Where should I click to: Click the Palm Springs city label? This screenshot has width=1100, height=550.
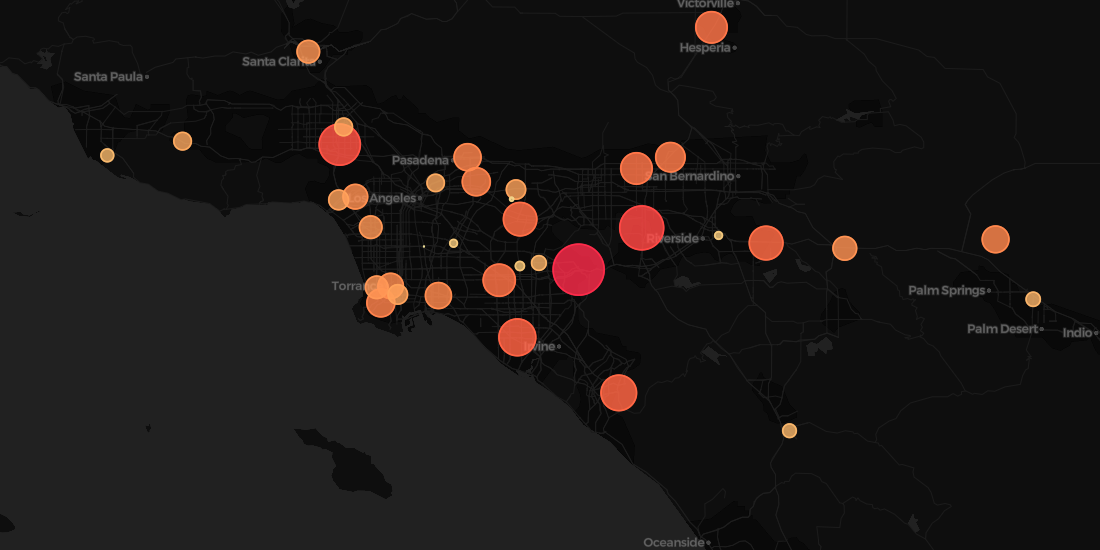point(946,291)
